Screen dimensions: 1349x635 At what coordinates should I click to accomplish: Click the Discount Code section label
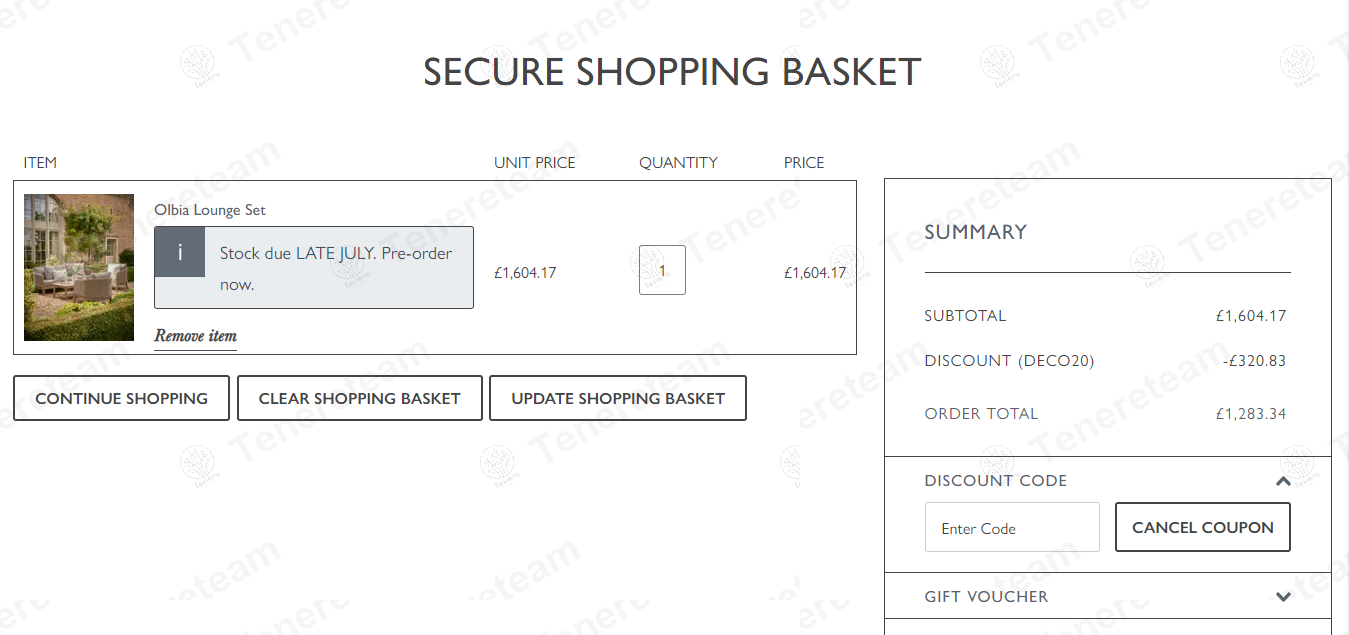coord(995,481)
